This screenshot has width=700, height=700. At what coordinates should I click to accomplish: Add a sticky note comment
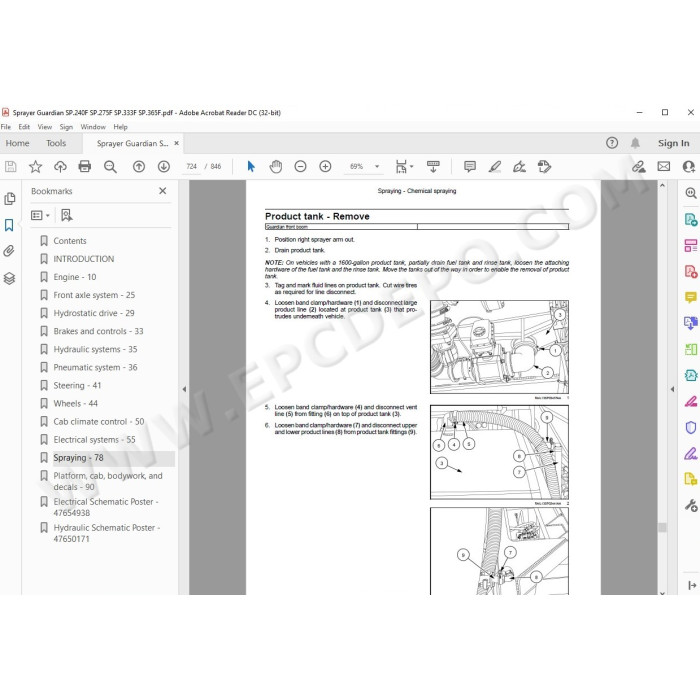point(470,167)
